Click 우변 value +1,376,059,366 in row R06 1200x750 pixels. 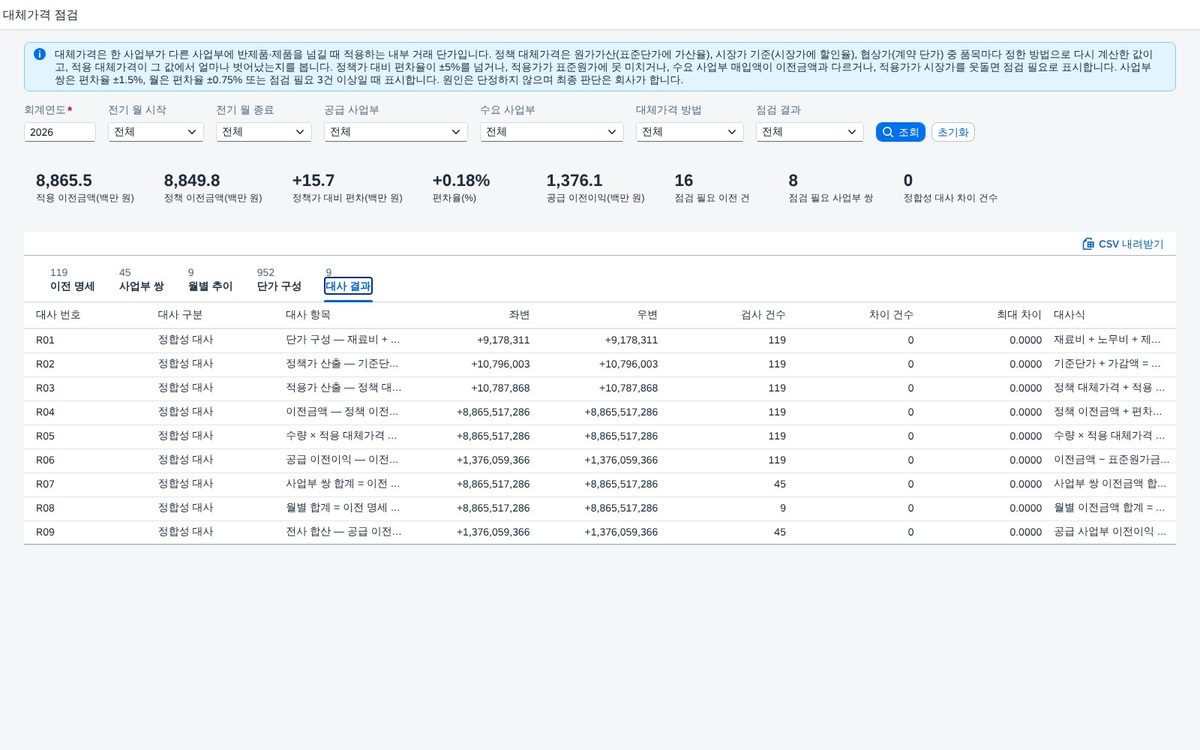point(621,460)
